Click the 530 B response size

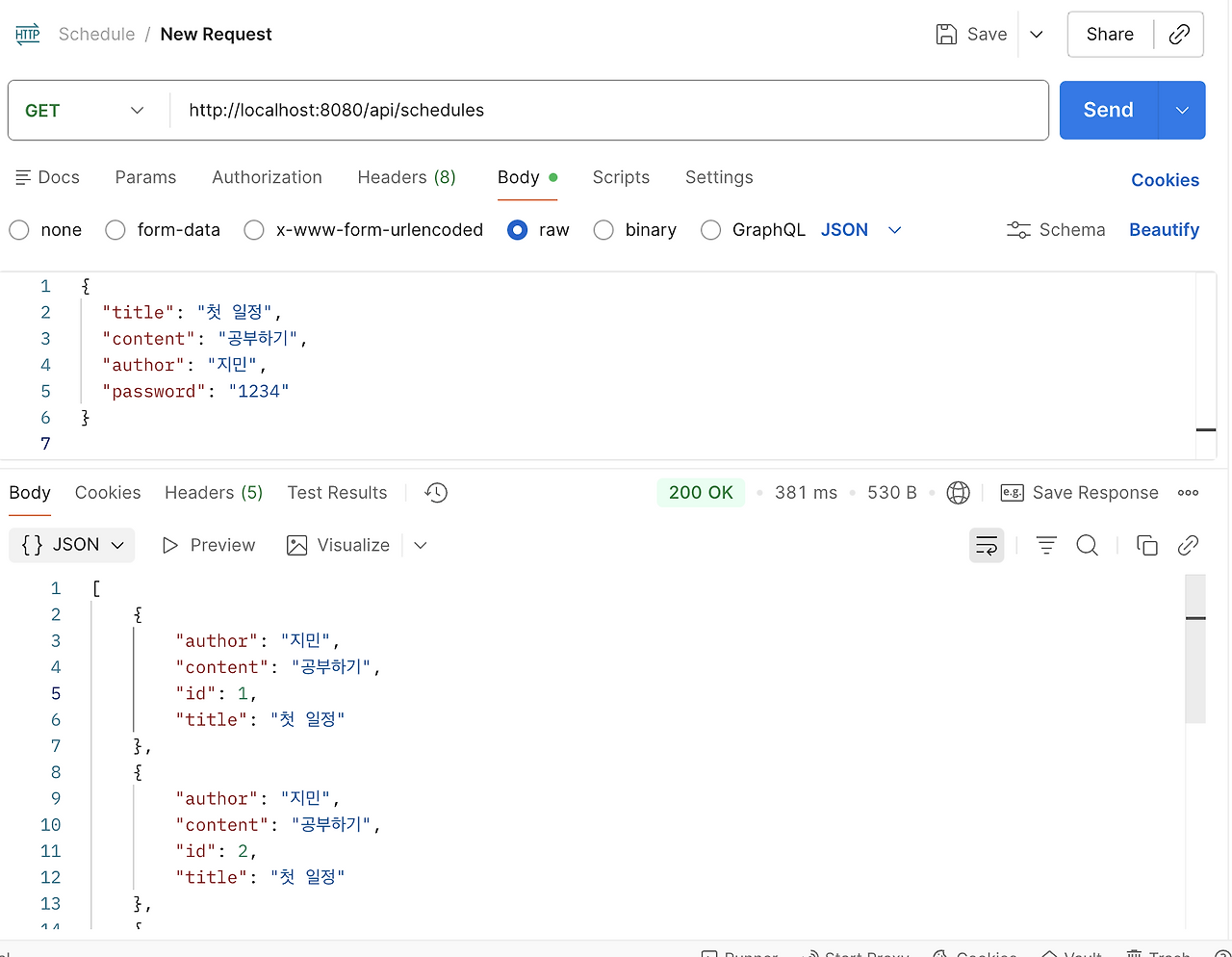(x=891, y=493)
